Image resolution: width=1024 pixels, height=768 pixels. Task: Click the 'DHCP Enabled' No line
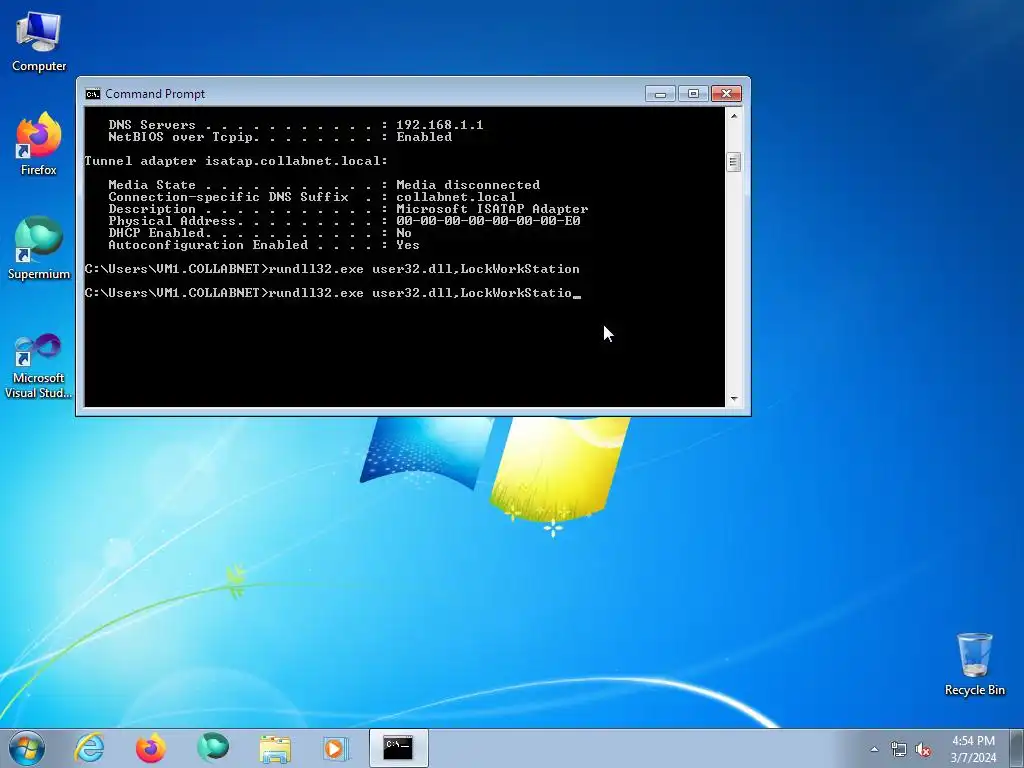pos(260,233)
